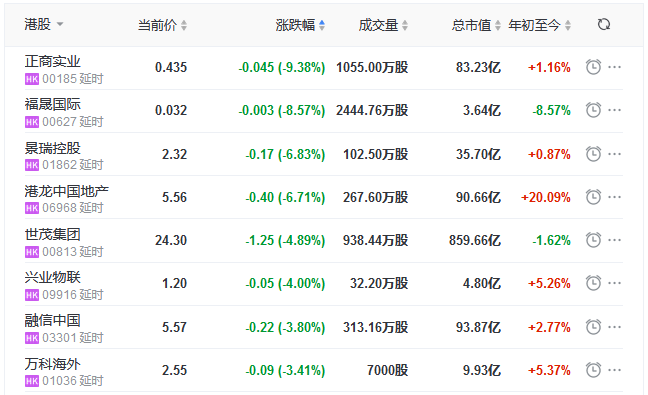Click change value -0.045 (-9.38%)
The width and height of the screenshot is (648, 395).
point(282,67)
